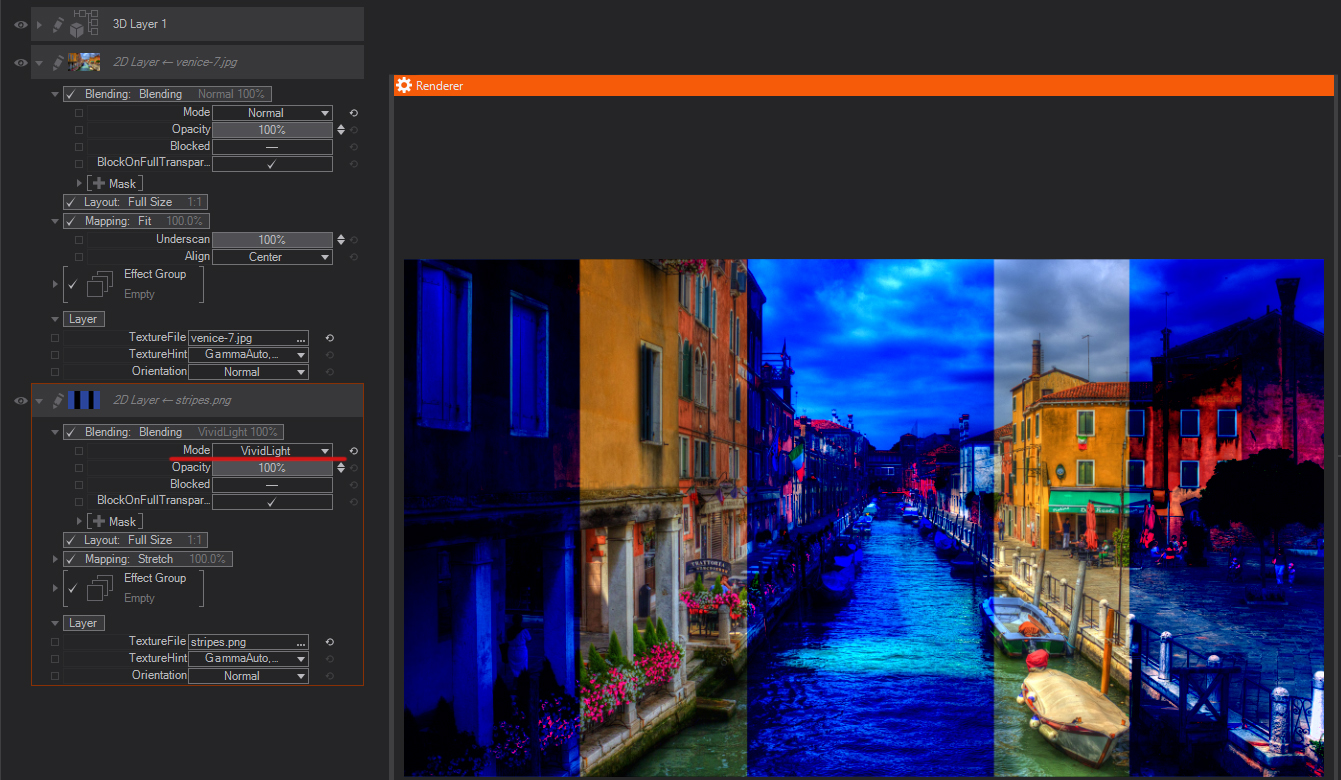Click pencil icon on 3D Layer 1
This screenshot has width=1341, height=780.
click(x=58, y=24)
